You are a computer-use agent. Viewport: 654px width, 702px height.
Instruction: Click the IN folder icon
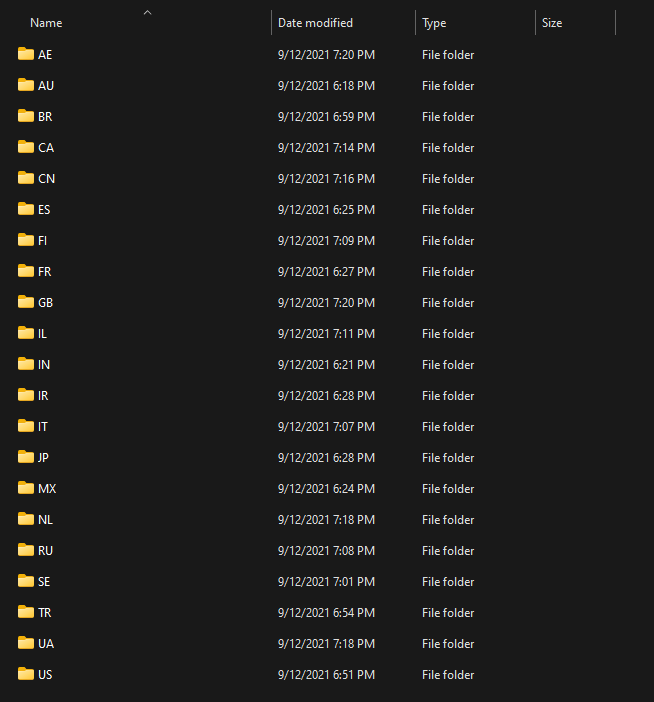pyautogui.click(x=26, y=364)
